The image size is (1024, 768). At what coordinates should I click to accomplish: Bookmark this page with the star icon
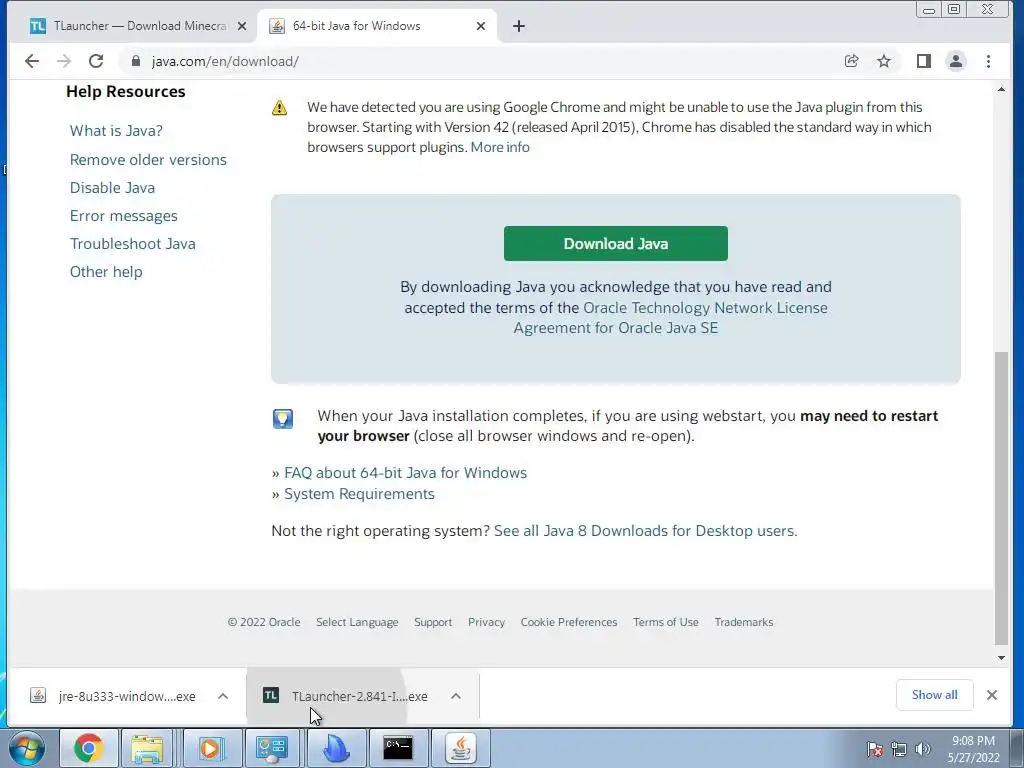[884, 61]
